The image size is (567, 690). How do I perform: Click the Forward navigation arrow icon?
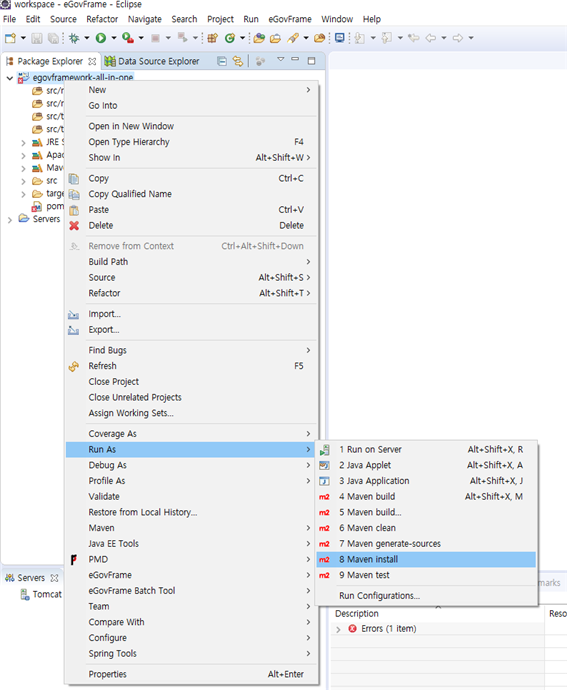click(x=458, y=38)
